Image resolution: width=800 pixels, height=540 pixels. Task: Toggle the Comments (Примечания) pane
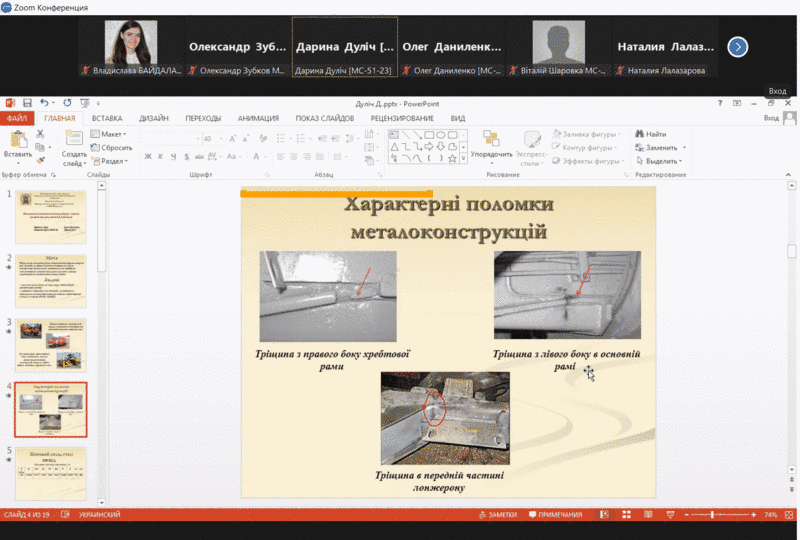tap(555, 515)
